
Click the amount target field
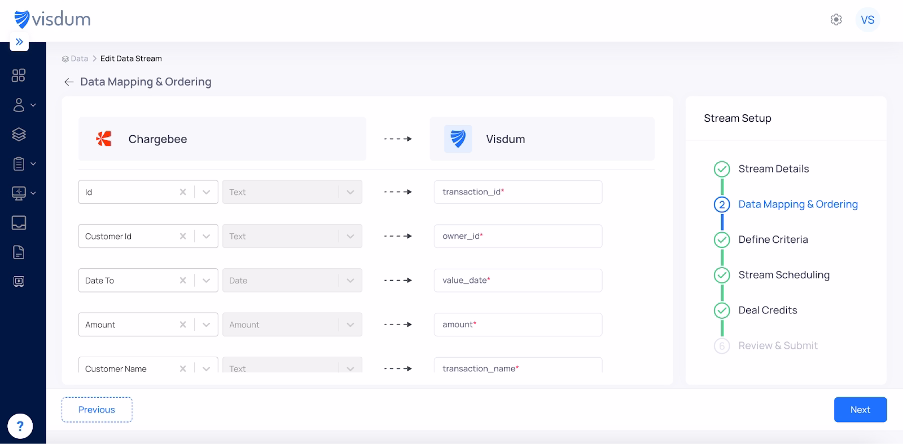pyautogui.click(x=518, y=325)
